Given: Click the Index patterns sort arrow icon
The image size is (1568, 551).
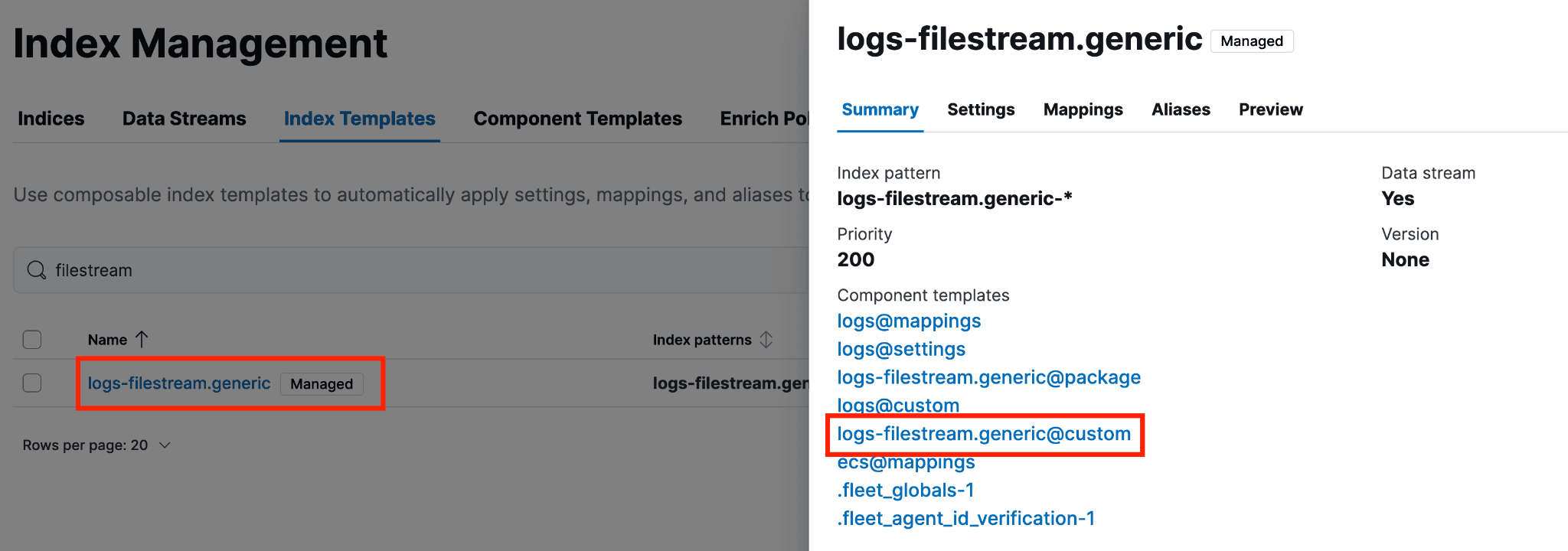Looking at the screenshot, I should 766,339.
